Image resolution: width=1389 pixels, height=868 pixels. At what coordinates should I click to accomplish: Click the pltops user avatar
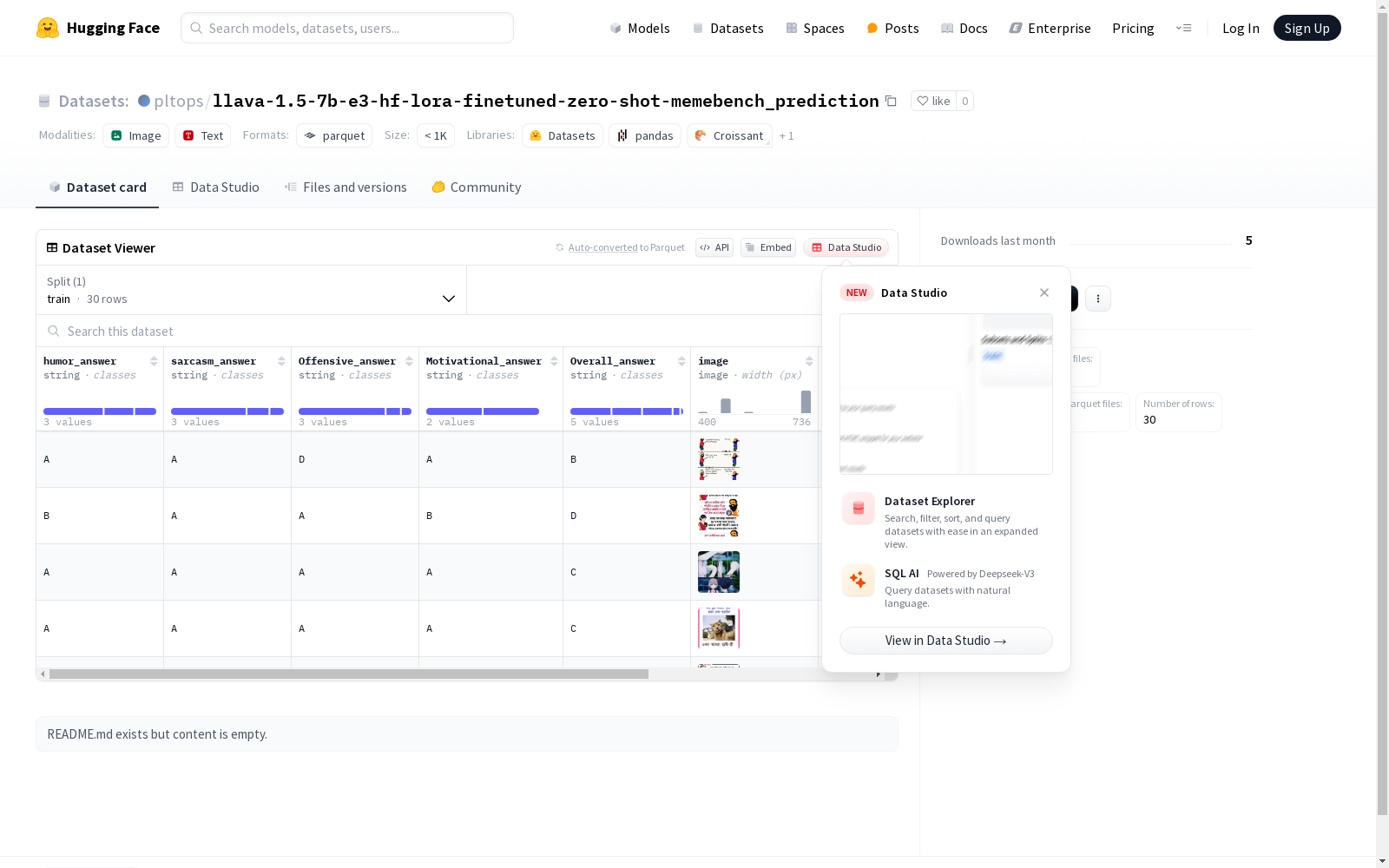pyautogui.click(x=144, y=101)
